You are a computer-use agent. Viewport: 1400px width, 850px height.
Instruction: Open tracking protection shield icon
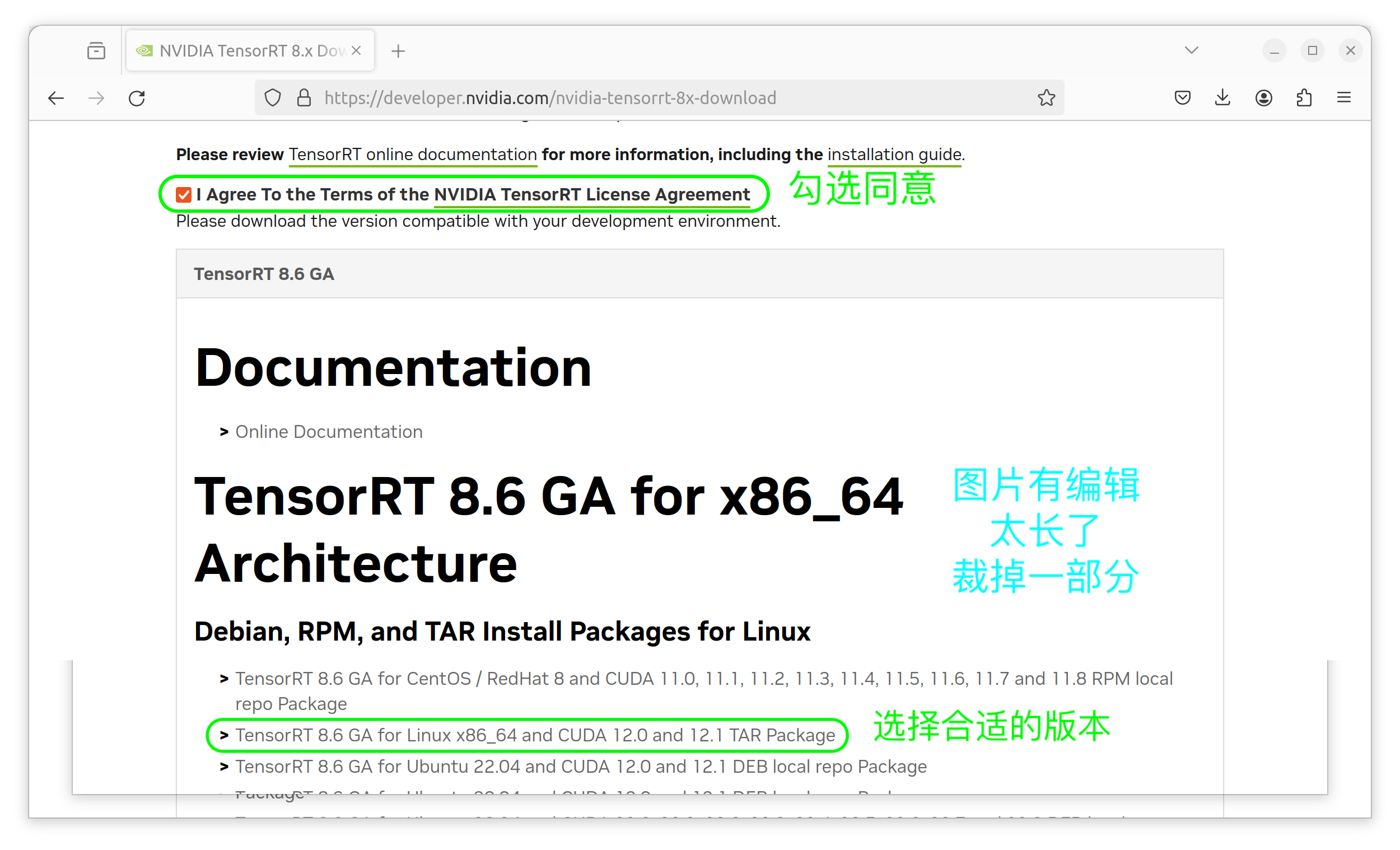pyautogui.click(x=273, y=99)
